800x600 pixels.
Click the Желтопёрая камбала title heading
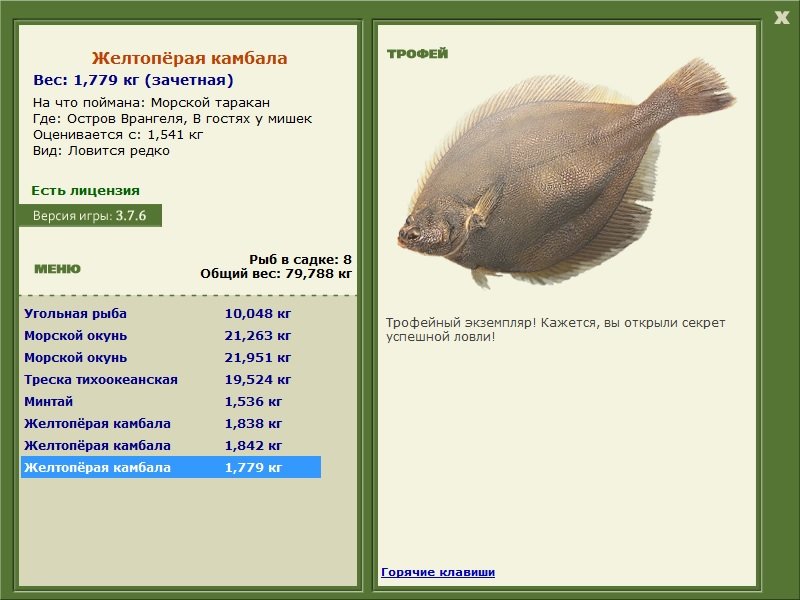pyautogui.click(x=189, y=58)
